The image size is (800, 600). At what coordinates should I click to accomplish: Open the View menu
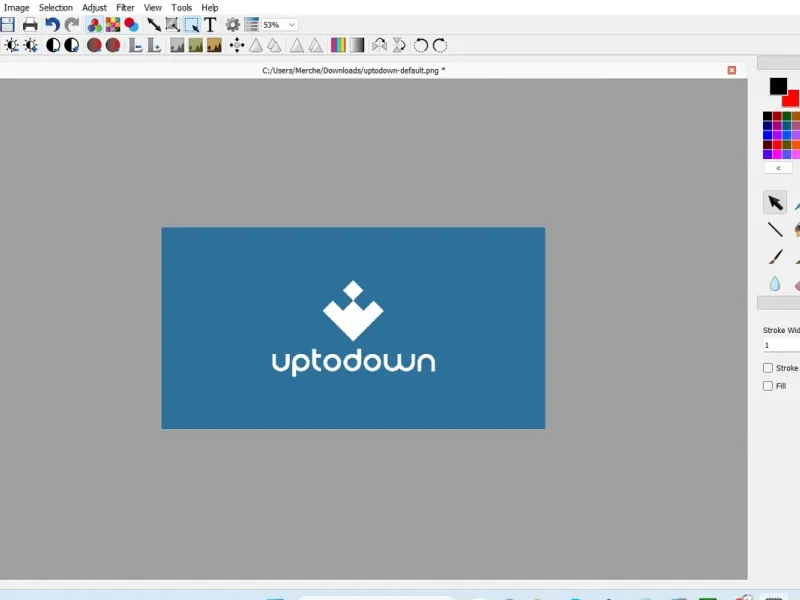153,8
